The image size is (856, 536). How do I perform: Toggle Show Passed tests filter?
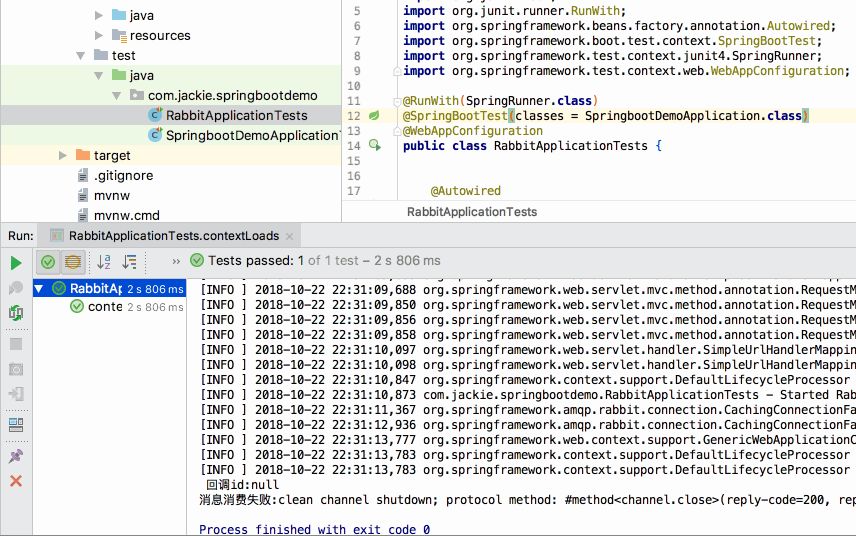point(47,262)
